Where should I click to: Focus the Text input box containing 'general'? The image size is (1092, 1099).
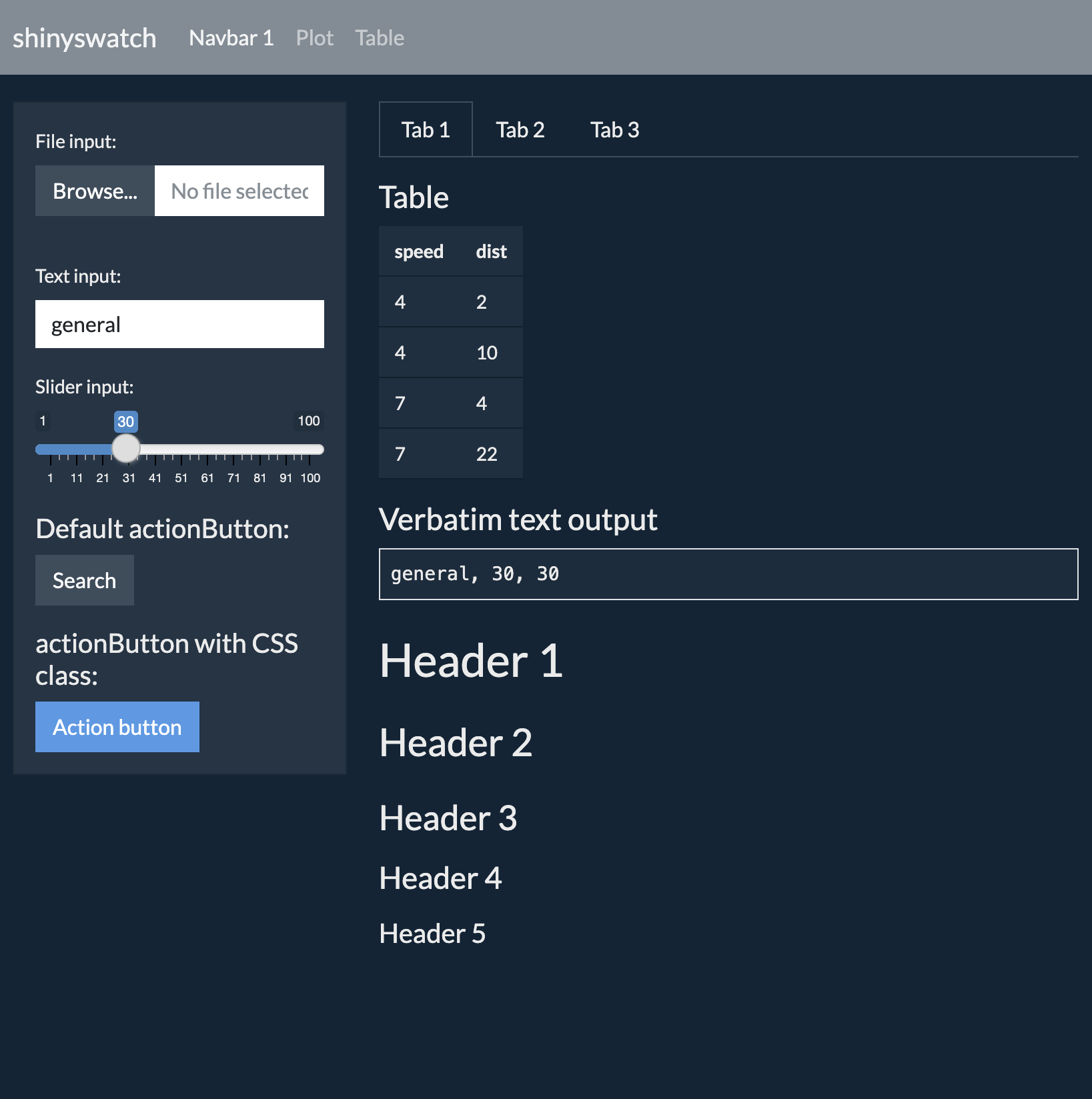[x=179, y=325]
